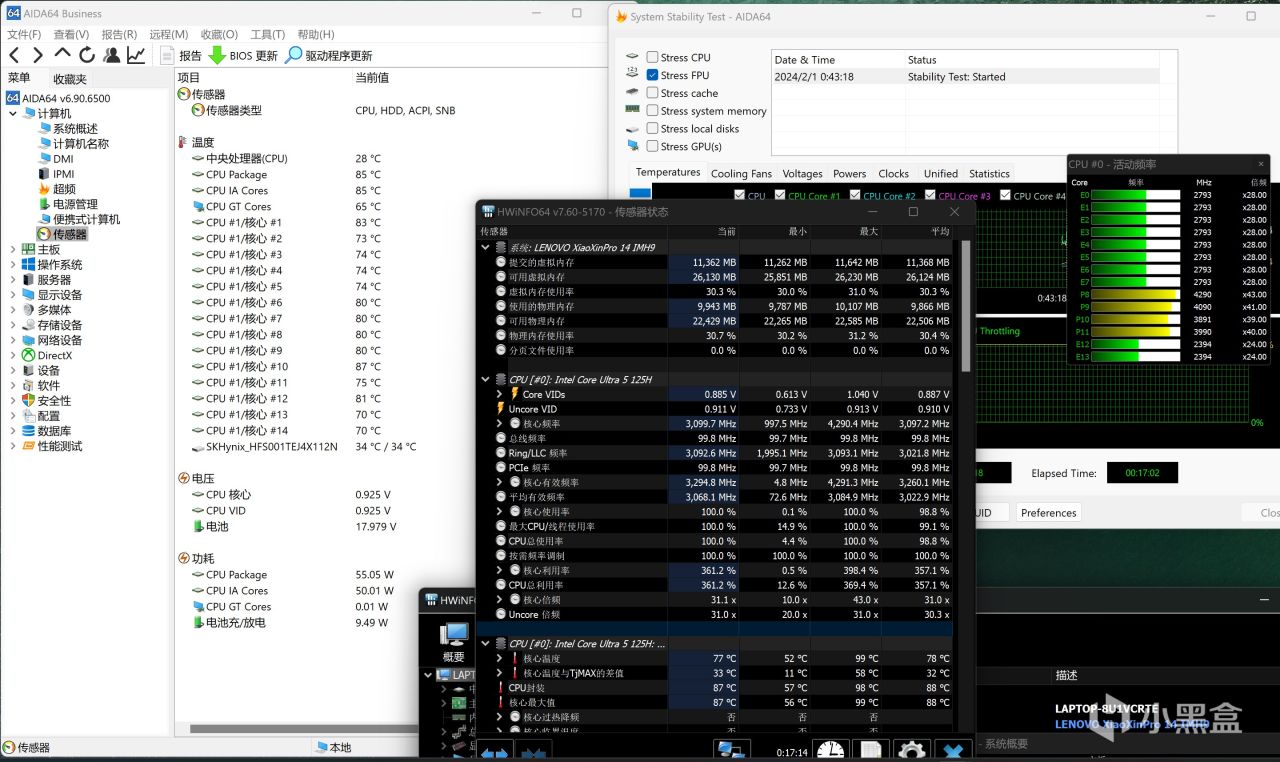1280x762 pixels.
Task: Click the BIOS 更新 toolbar label
Action: 254,56
